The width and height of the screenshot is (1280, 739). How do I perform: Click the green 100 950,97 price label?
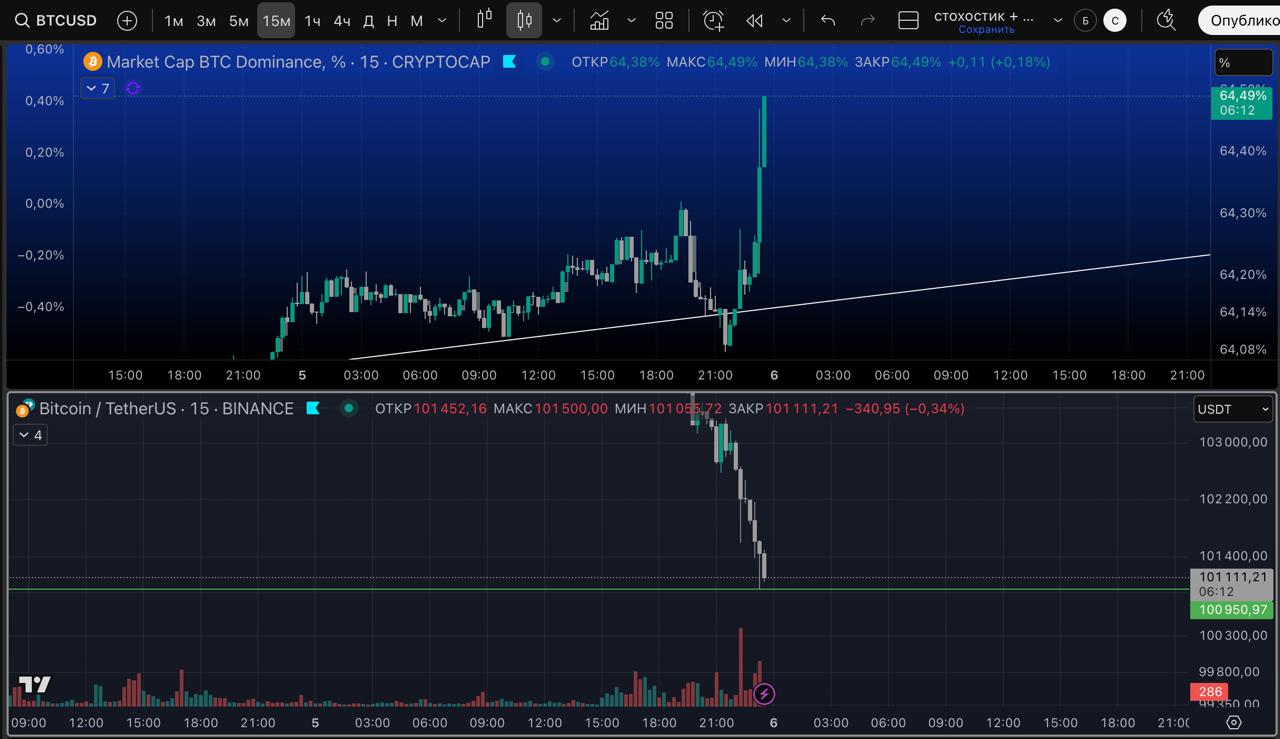point(1232,610)
